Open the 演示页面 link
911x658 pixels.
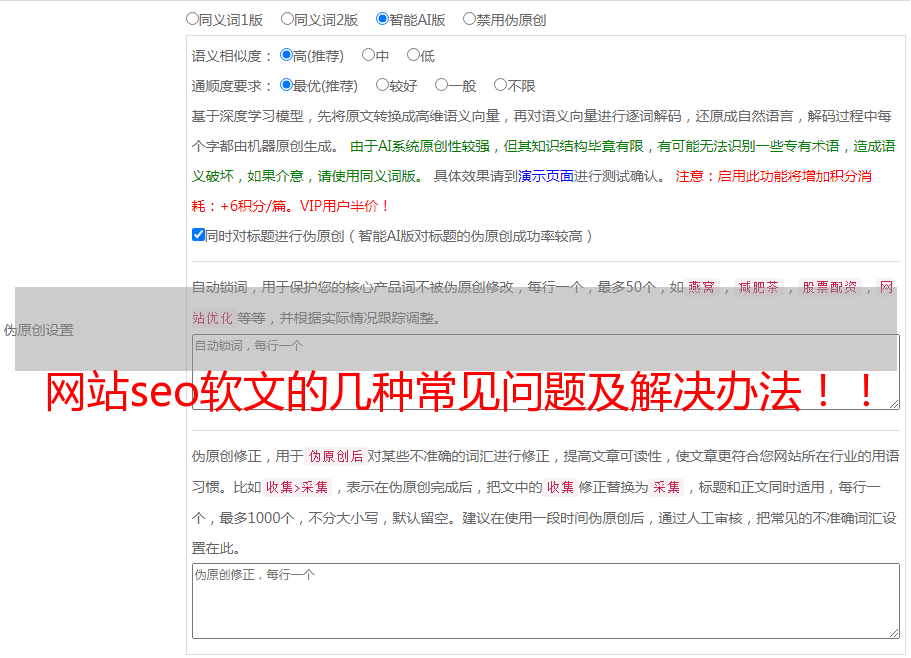pyautogui.click(x=546, y=176)
